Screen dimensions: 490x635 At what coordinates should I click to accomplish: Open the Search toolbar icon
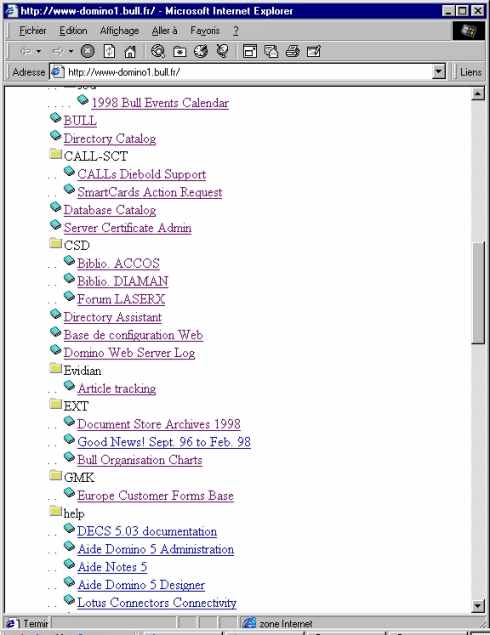coord(158,51)
